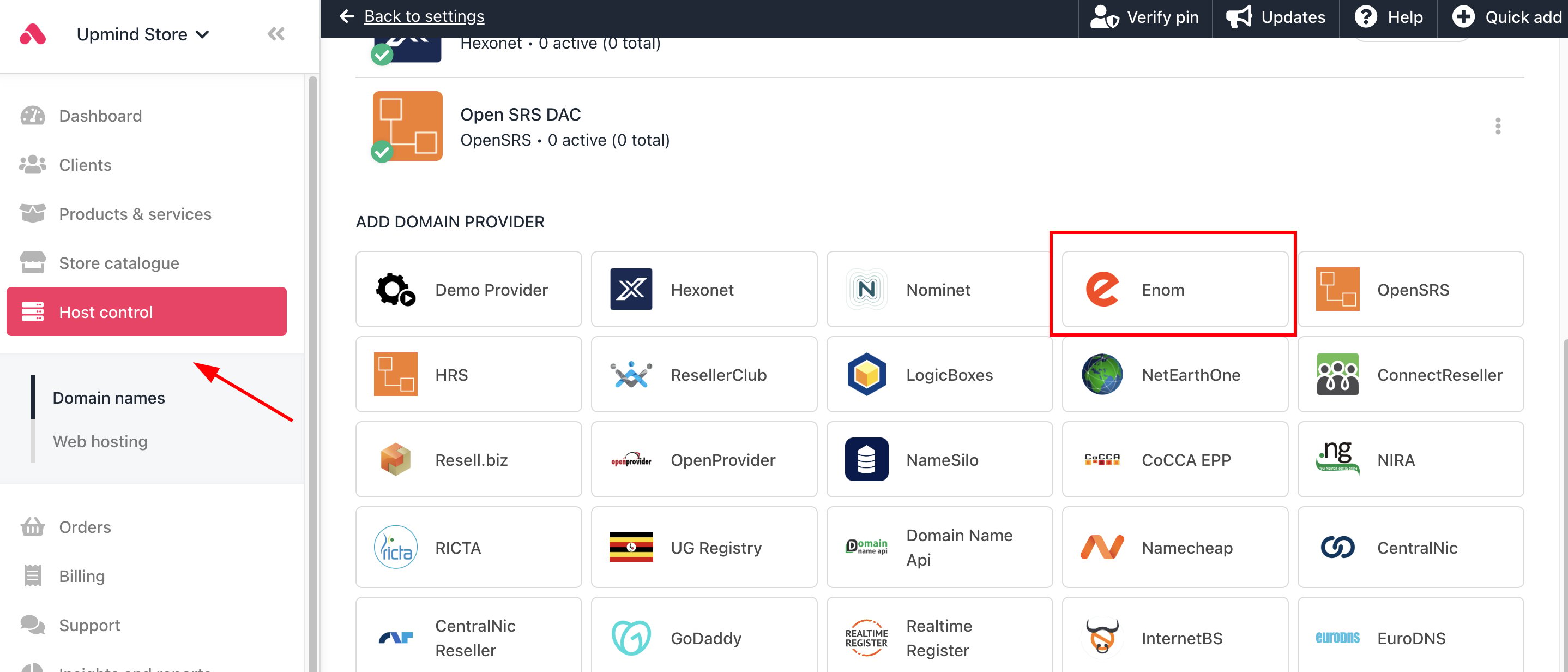
Task: Open Clients in the sidebar
Action: point(146,165)
